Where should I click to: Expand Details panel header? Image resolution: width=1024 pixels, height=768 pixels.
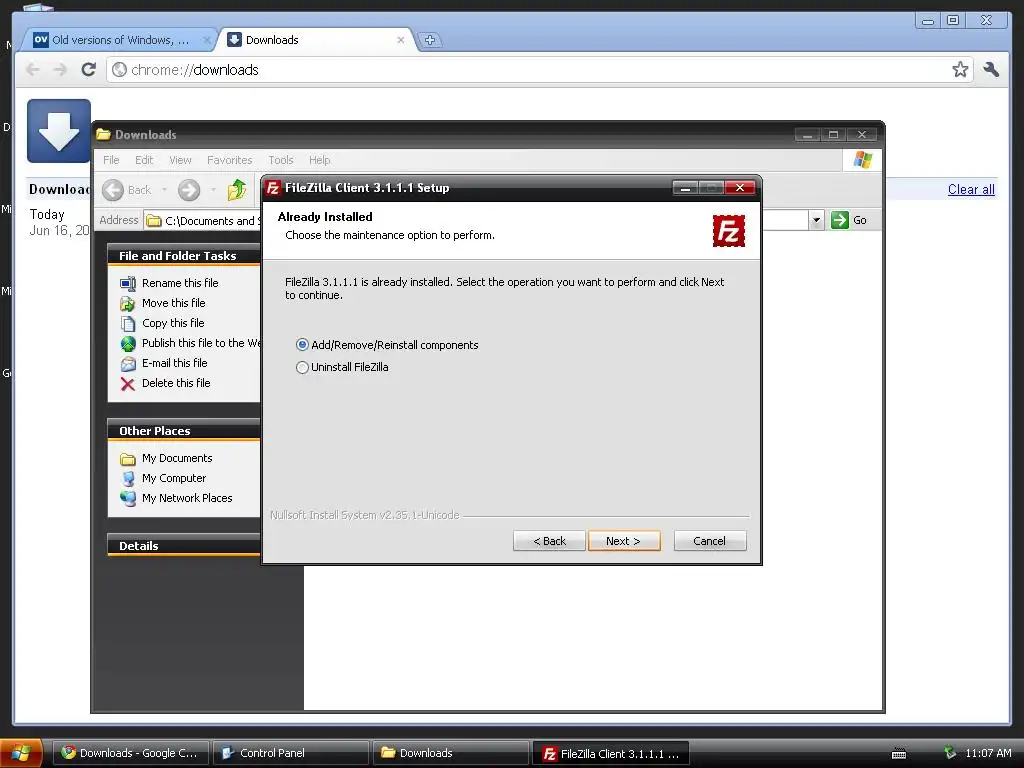(x=184, y=546)
